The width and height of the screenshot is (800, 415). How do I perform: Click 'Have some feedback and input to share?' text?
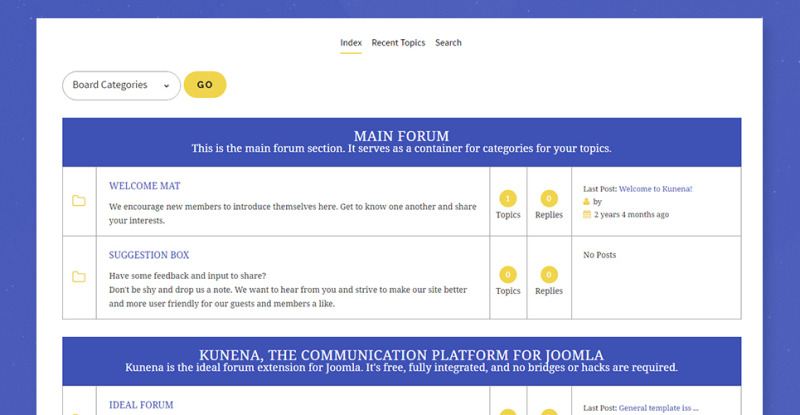187,276
